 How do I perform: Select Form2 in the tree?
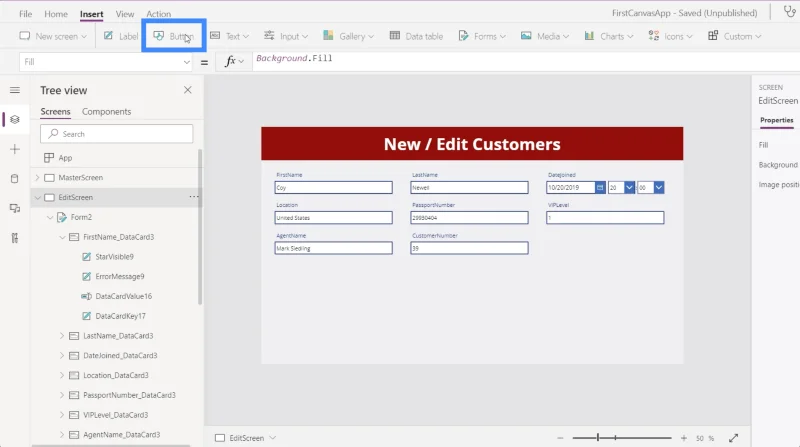(x=81, y=217)
